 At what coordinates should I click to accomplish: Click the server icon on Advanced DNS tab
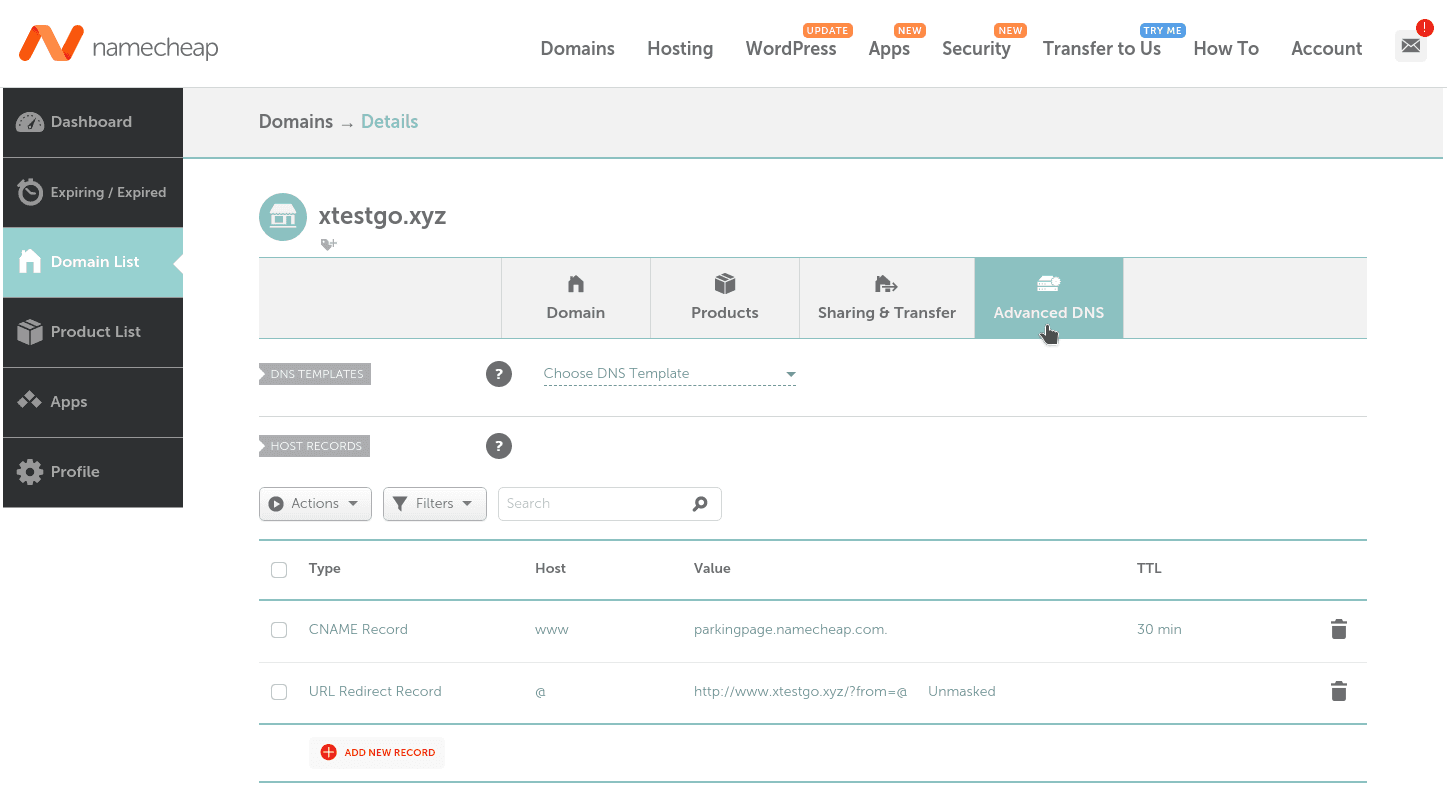point(1048,284)
